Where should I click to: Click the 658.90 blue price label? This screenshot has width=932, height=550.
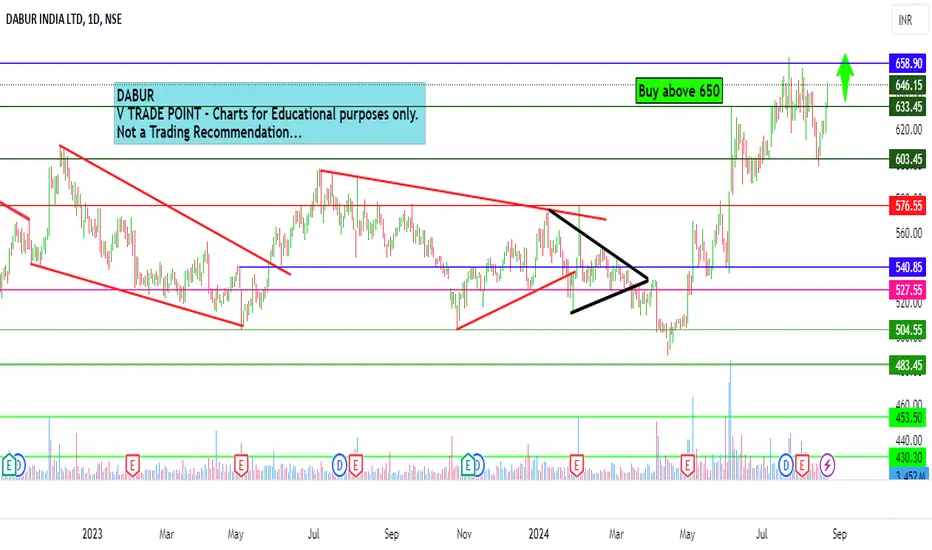pos(908,63)
